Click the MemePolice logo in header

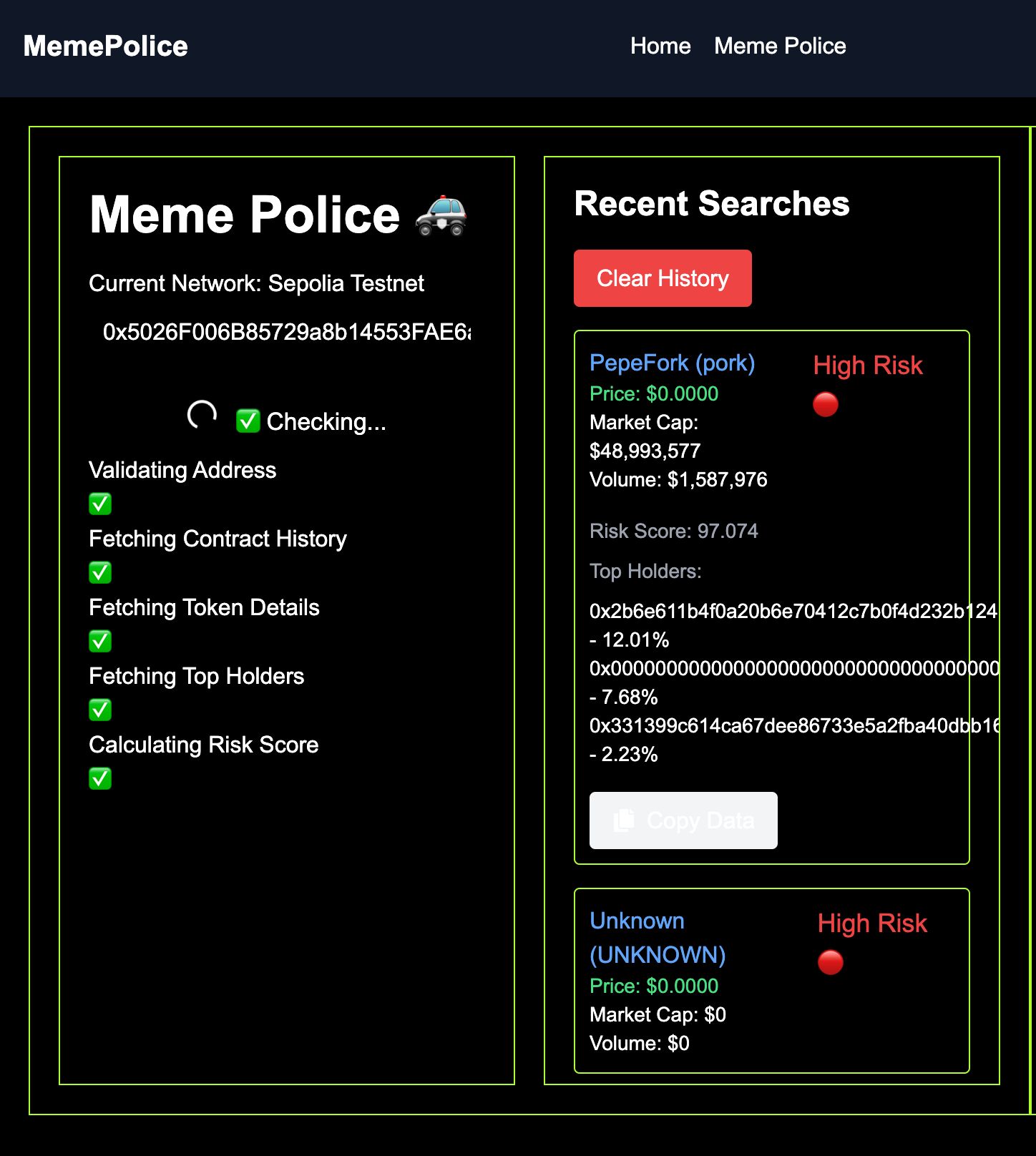(106, 46)
